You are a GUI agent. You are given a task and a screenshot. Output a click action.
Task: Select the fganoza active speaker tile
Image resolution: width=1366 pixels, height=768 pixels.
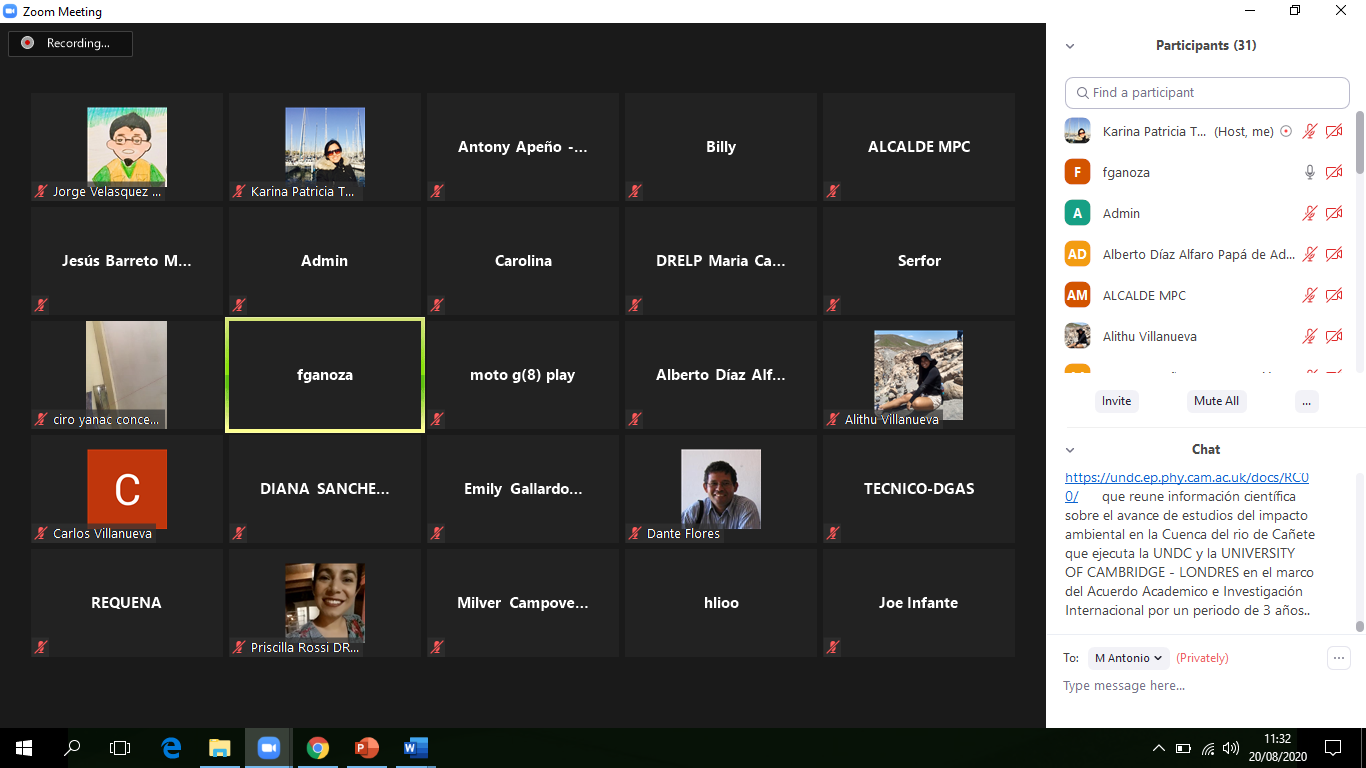tap(325, 375)
